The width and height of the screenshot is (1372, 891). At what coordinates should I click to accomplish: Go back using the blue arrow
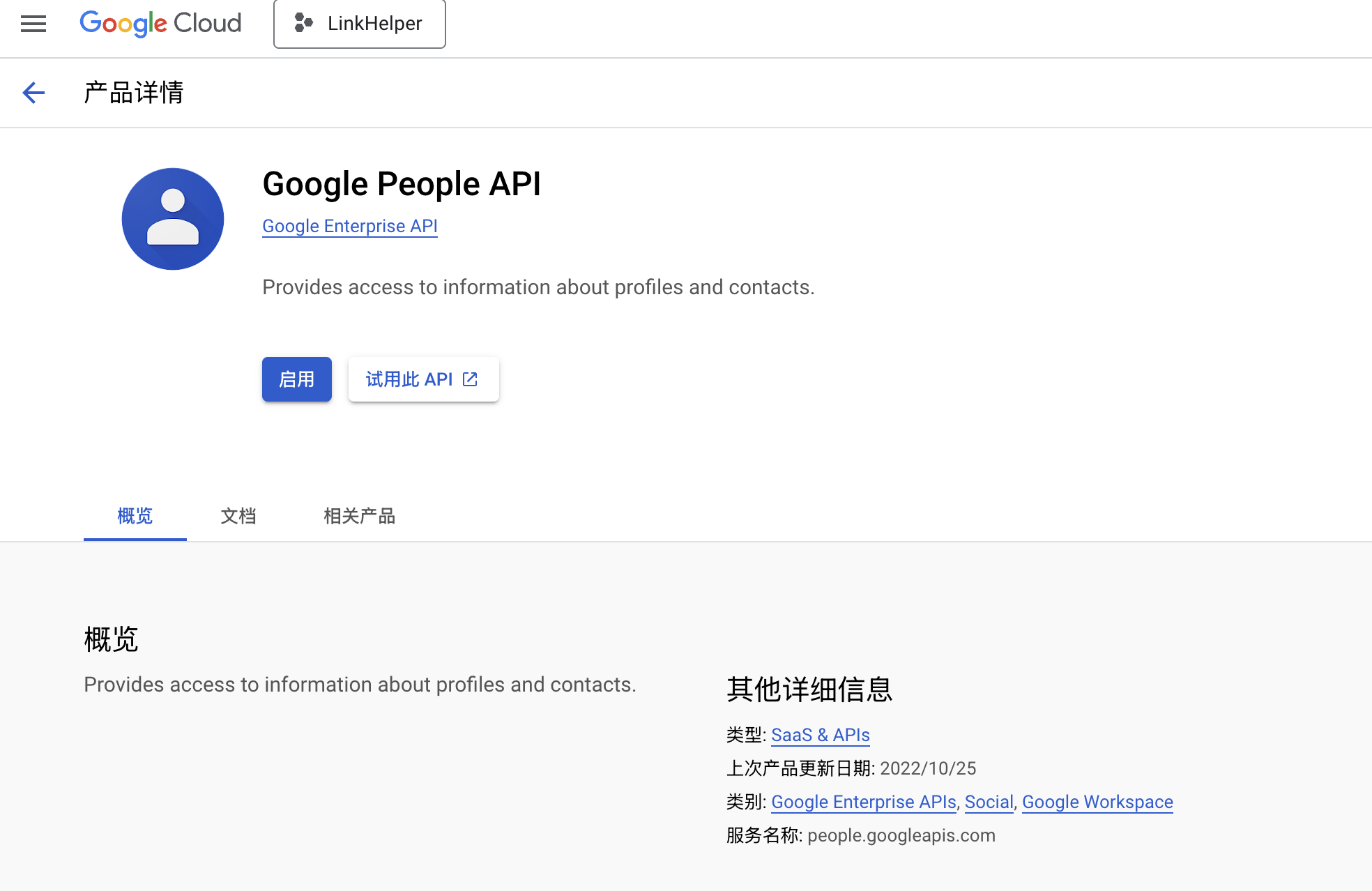point(33,93)
